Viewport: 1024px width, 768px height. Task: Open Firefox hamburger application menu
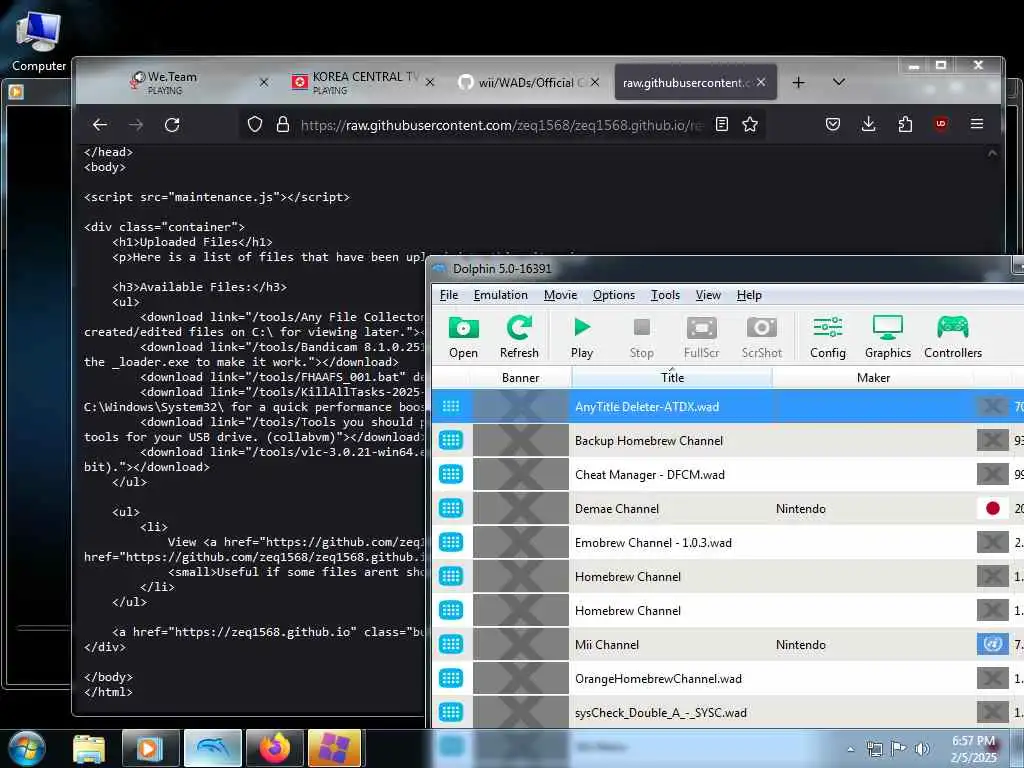[x=976, y=124]
